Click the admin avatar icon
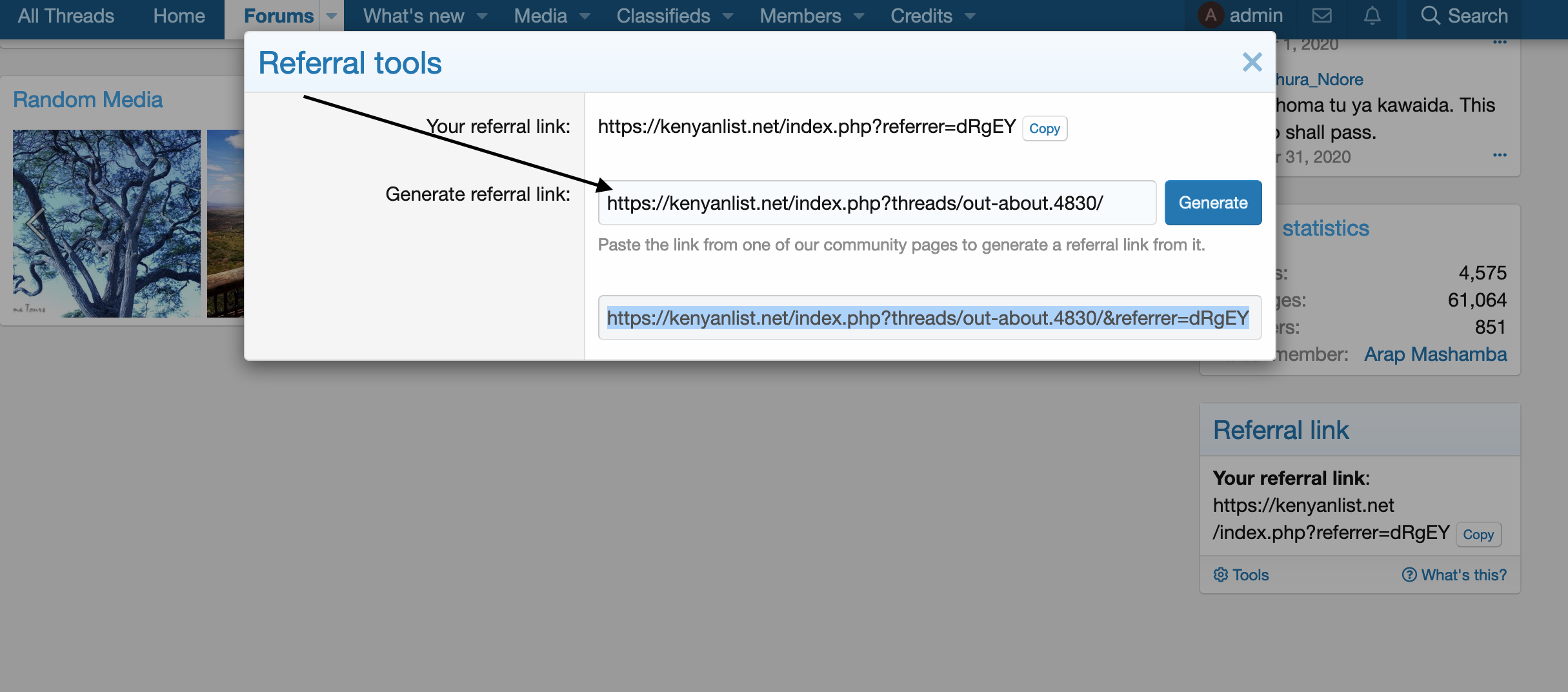The image size is (1568, 692). (x=1211, y=15)
